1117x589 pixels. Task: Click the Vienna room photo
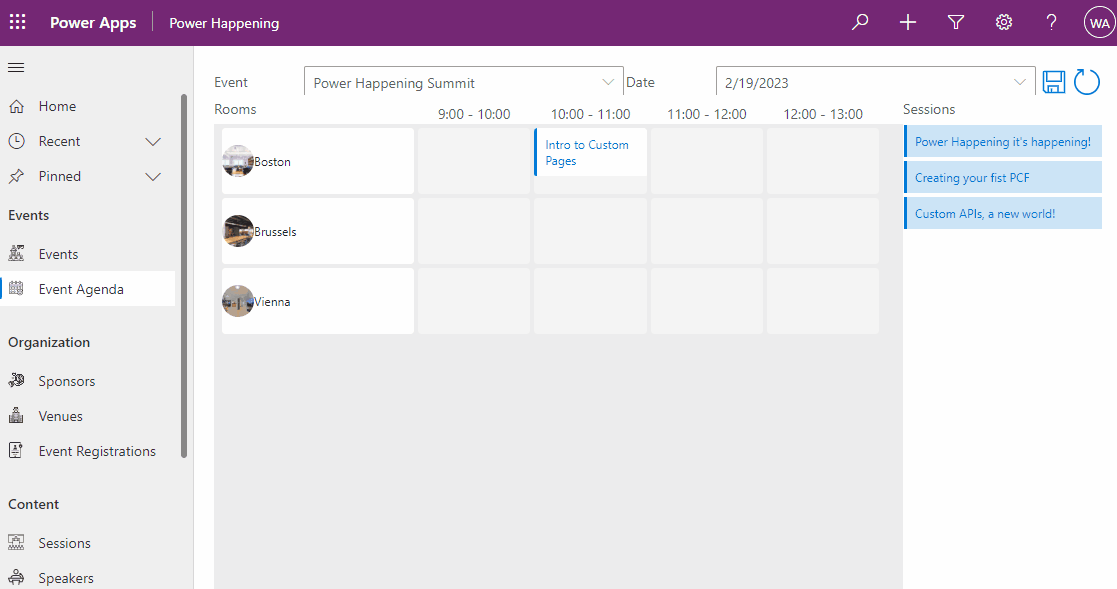point(238,301)
